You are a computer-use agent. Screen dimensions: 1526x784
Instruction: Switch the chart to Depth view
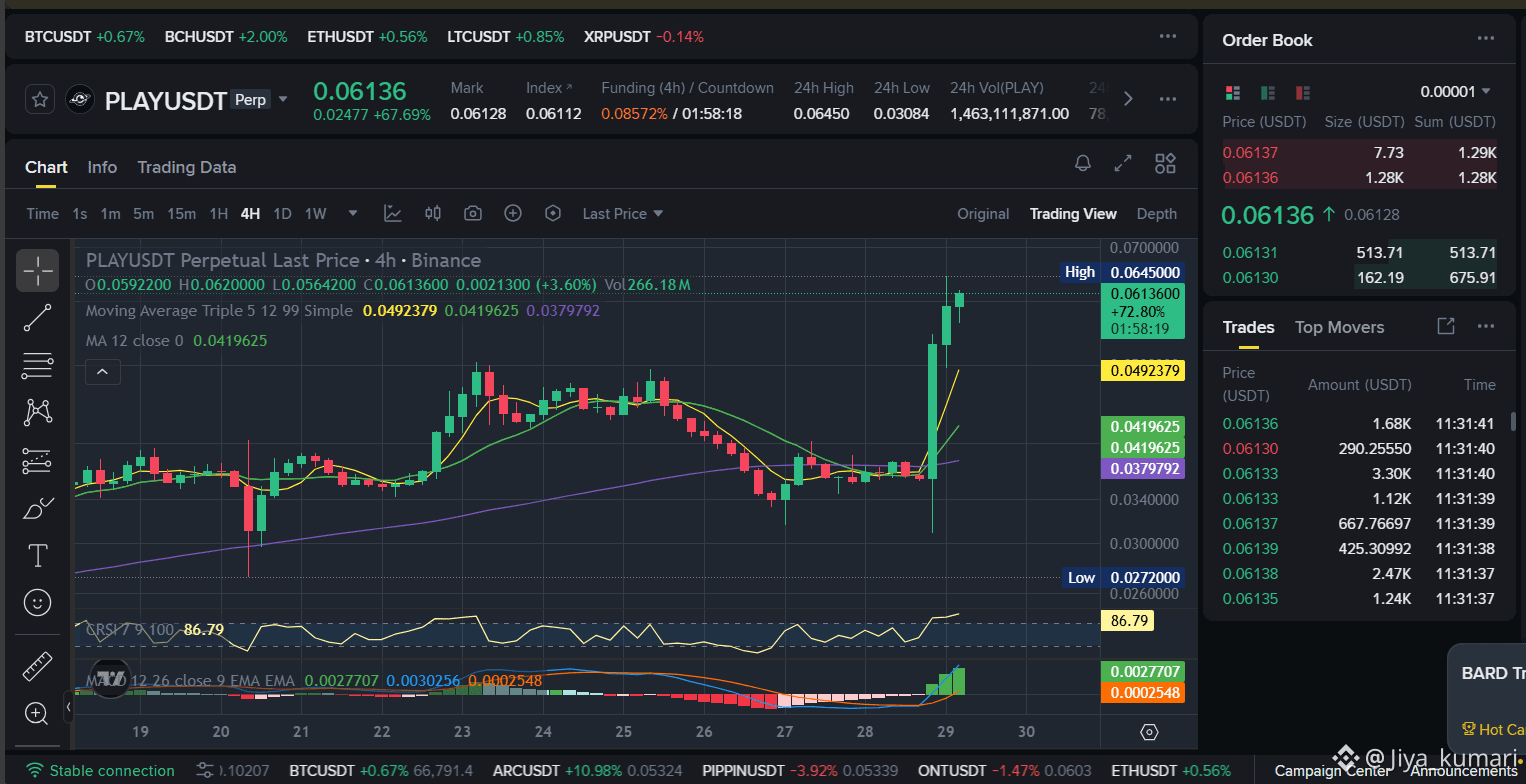click(x=1157, y=214)
